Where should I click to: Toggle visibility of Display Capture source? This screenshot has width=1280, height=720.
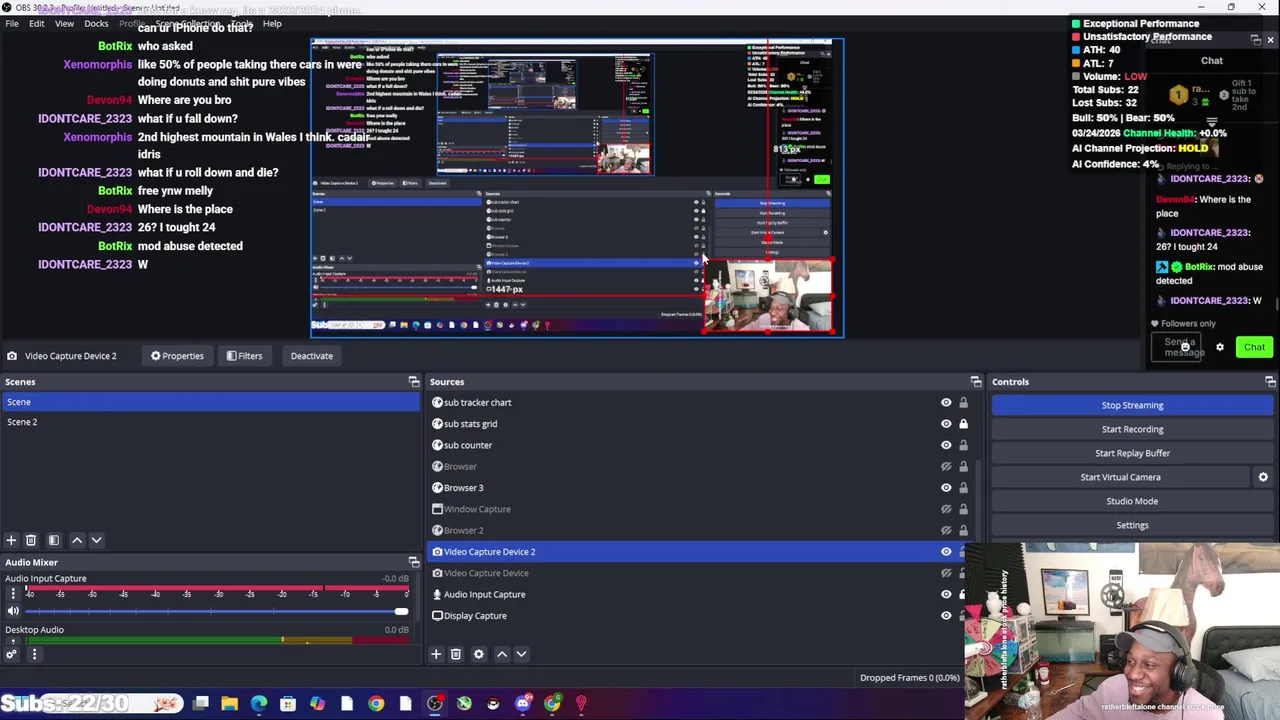[946, 616]
